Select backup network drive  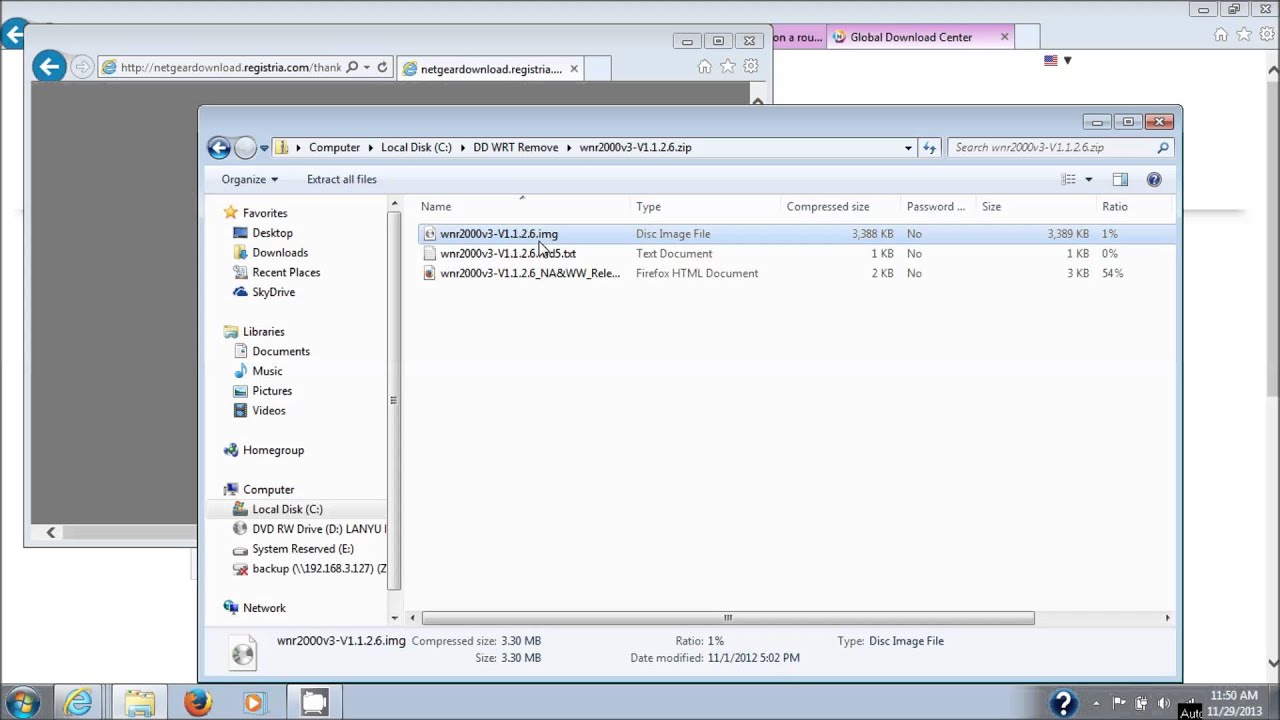click(319, 568)
